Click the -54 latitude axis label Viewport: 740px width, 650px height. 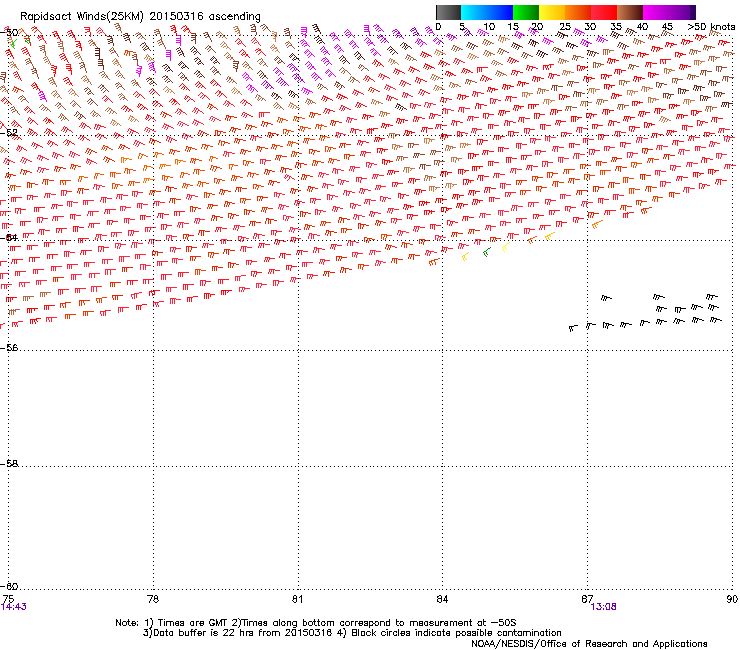click(x=10, y=237)
